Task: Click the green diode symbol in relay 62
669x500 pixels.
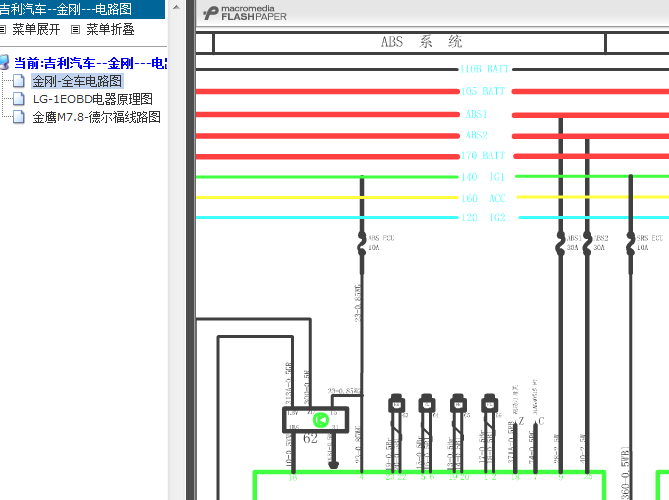Action: (320, 420)
